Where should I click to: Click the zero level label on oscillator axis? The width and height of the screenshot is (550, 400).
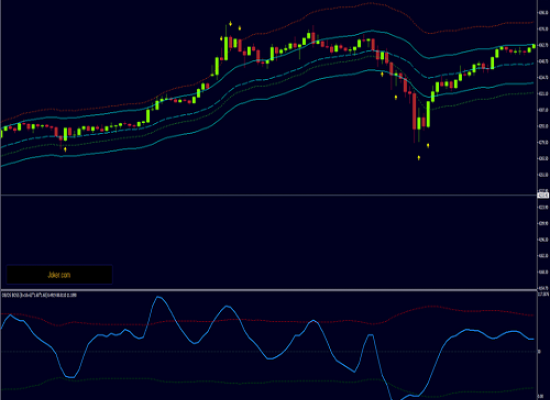539,351
